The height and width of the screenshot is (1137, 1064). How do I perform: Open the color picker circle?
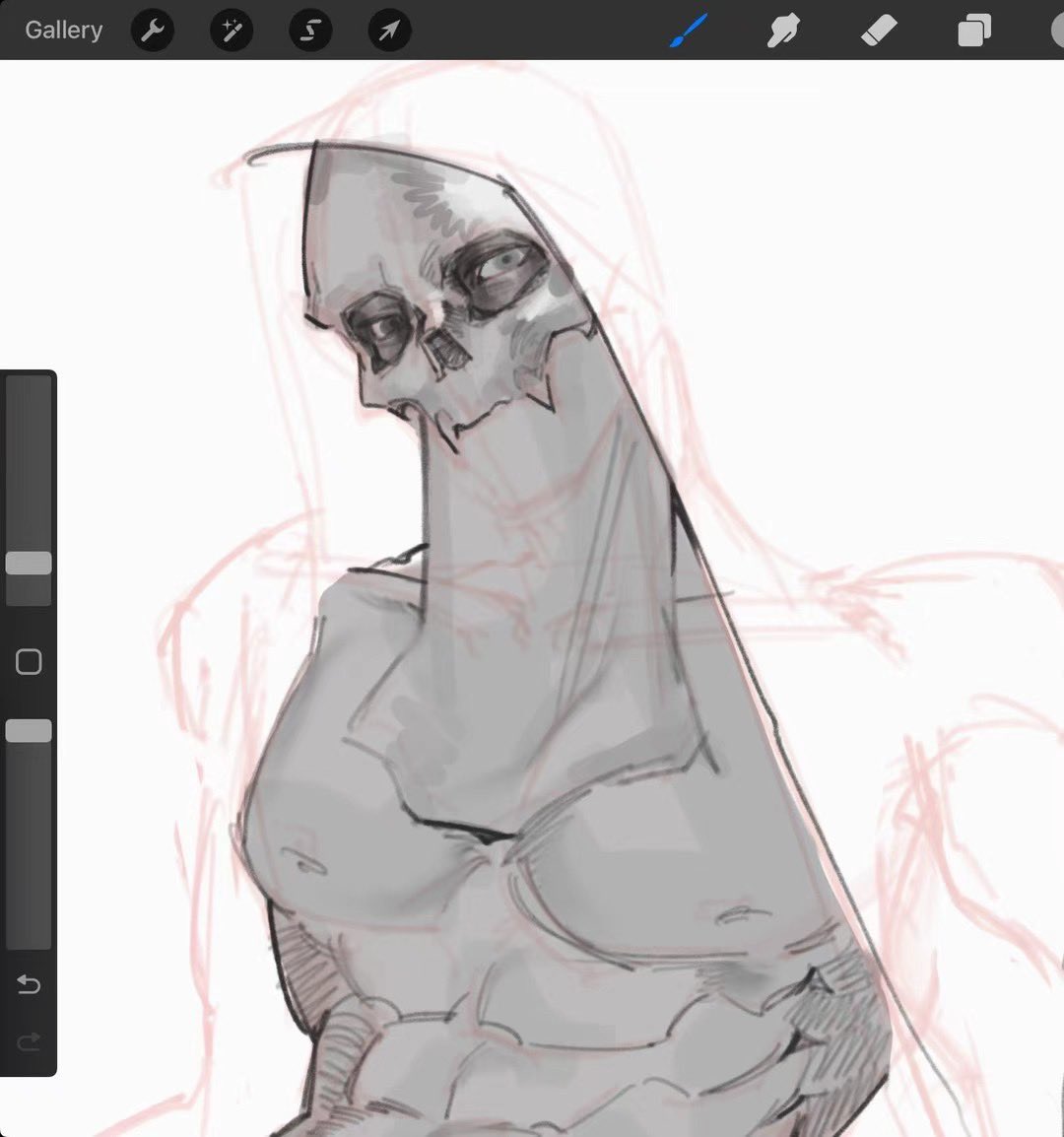1057,30
